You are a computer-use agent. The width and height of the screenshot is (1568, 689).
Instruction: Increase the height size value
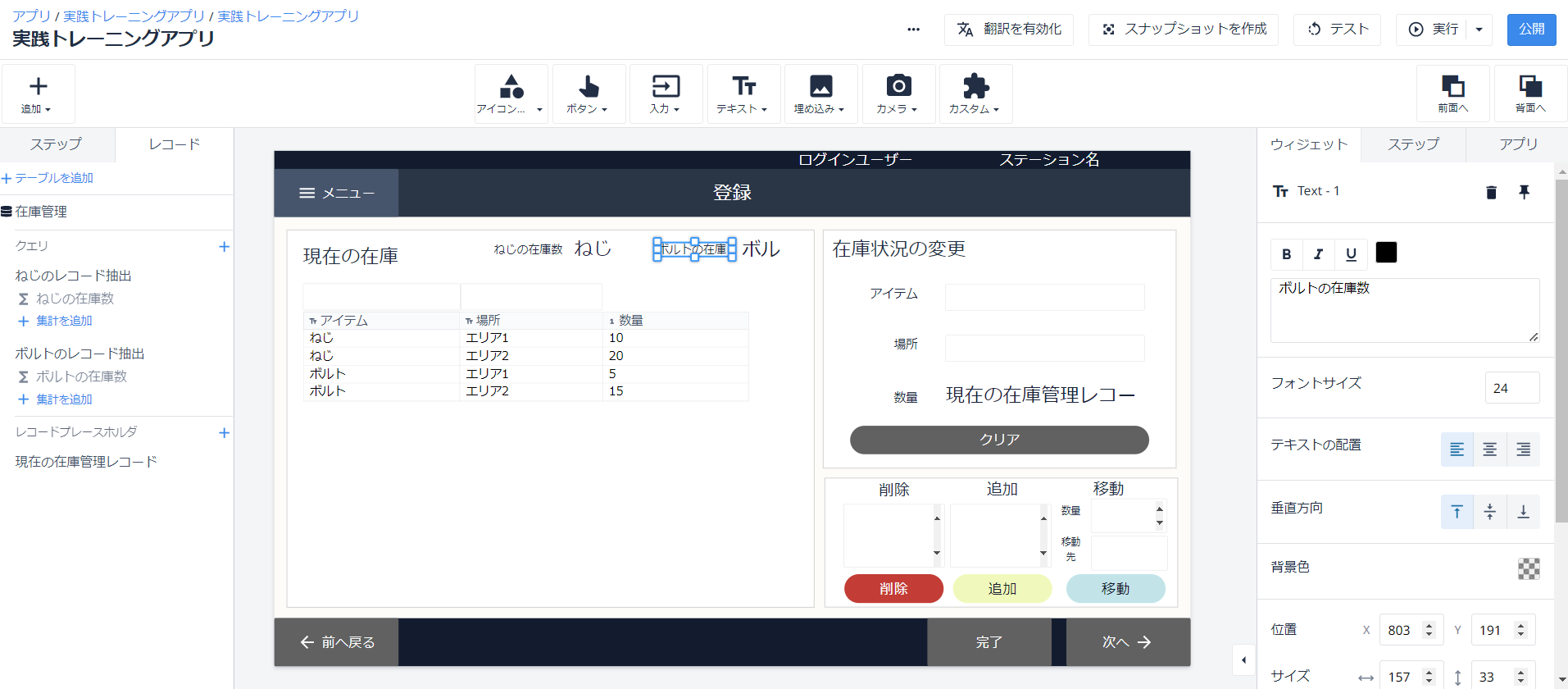pyautogui.click(x=1521, y=673)
